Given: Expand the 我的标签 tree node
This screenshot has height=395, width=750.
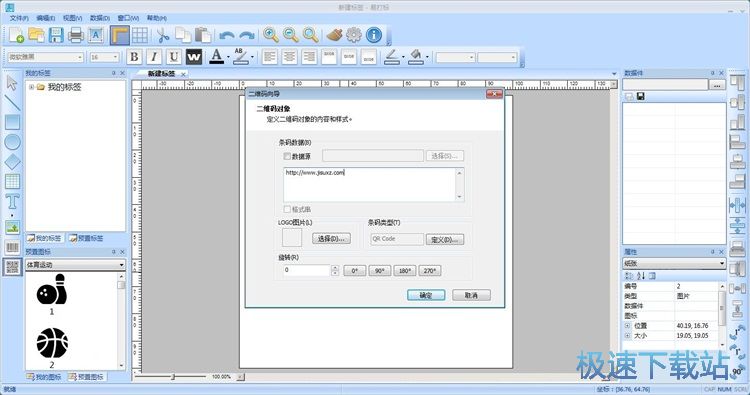Looking at the screenshot, I should point(32,87).
